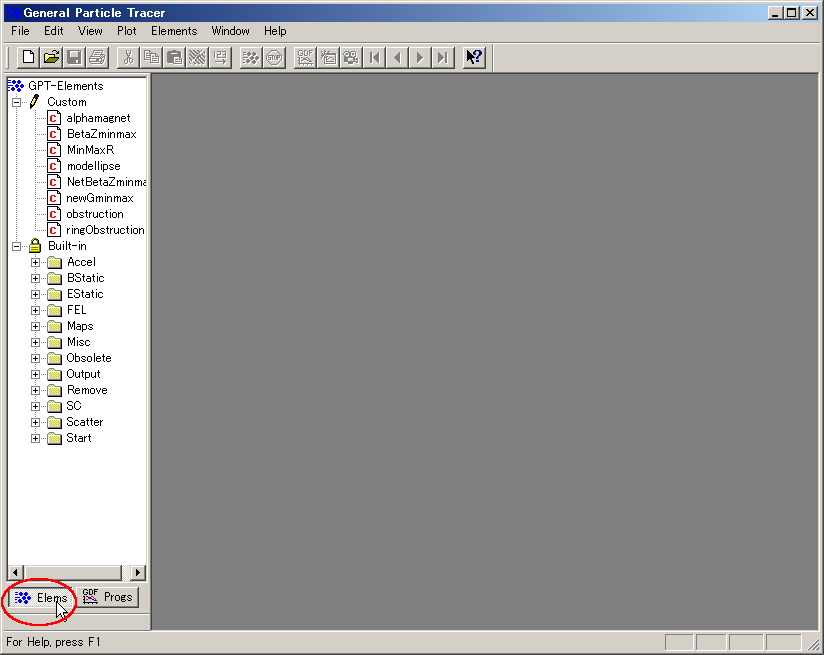The image size is (824, 655).
Task: Expand the Scatter folder node
Action: point(35,422)
